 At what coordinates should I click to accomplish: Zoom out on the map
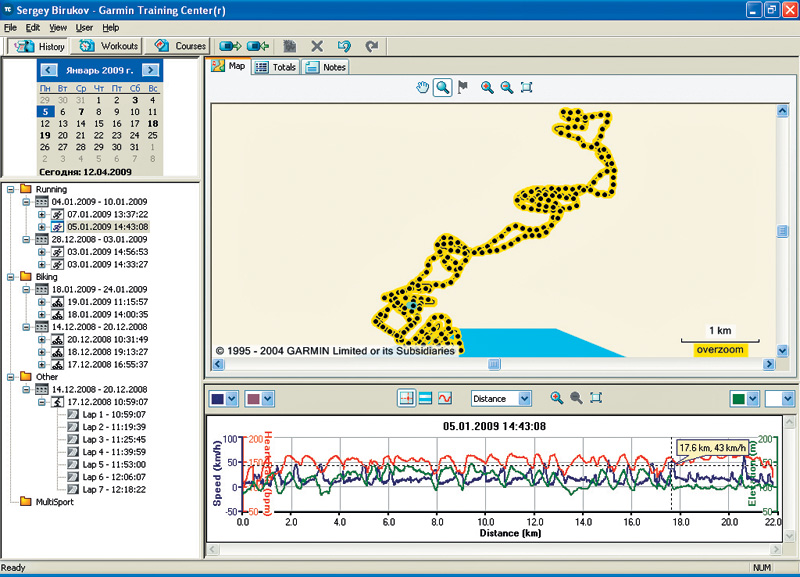pos(506,87)
